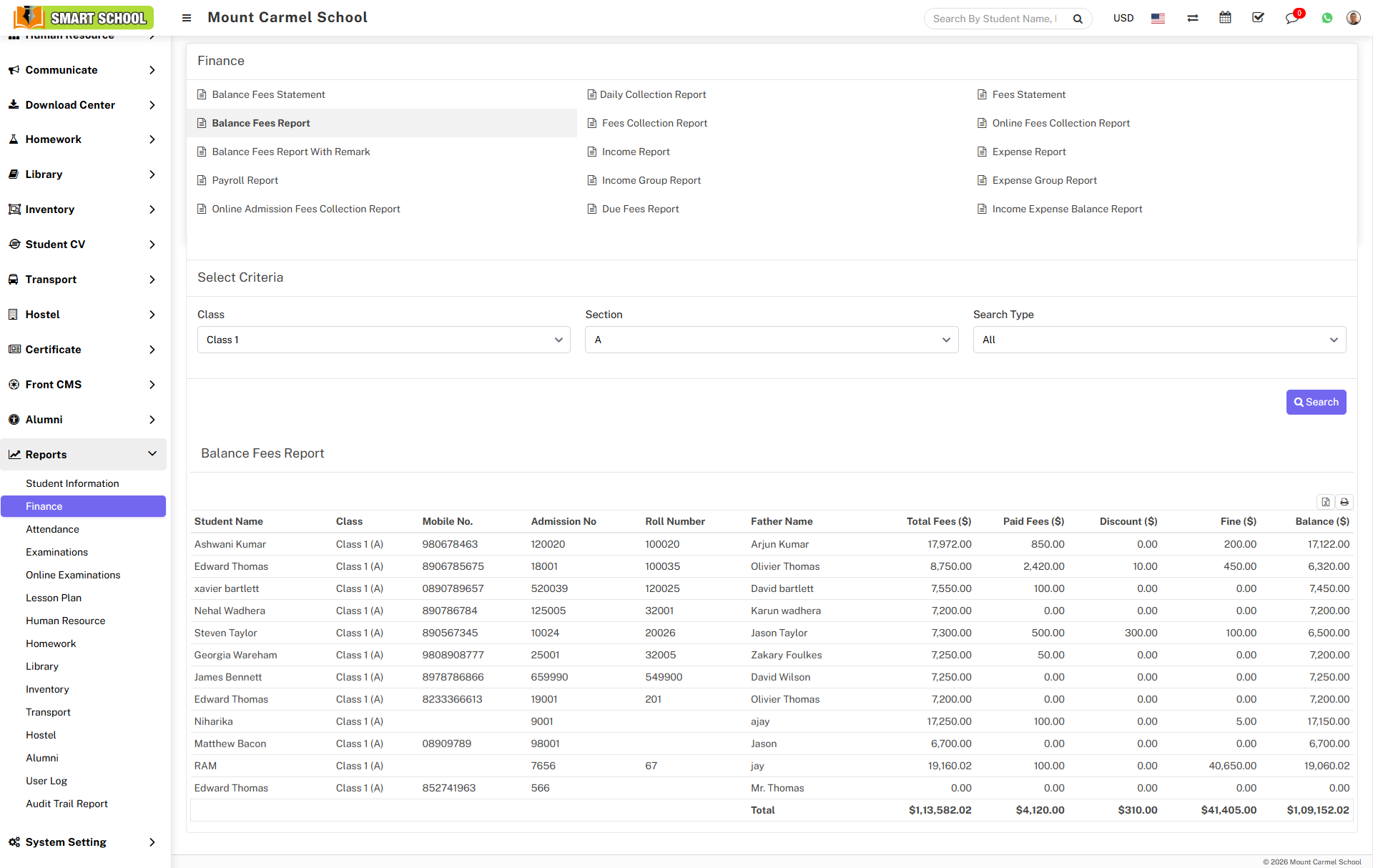Click the student name search field

coord(995,19)
